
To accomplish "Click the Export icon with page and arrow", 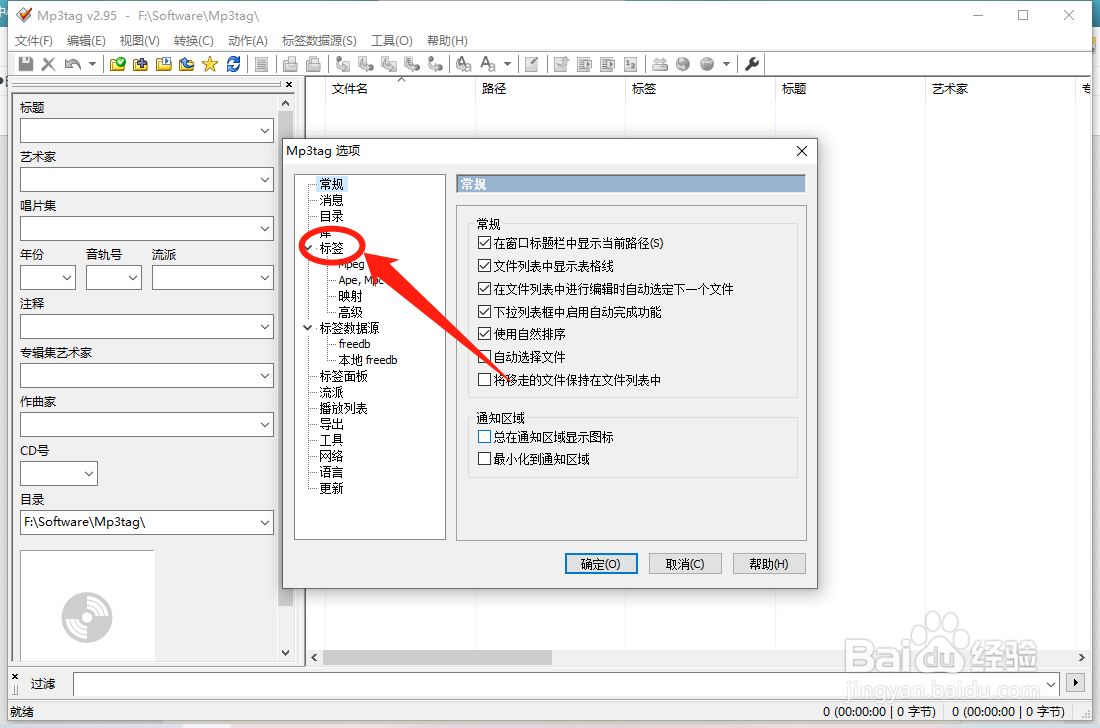I will click(561, 64).
